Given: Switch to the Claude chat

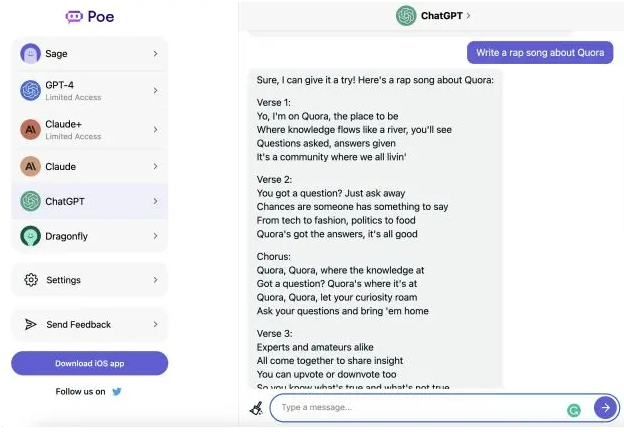Looking at the screenshot, I should click(90, 166).
